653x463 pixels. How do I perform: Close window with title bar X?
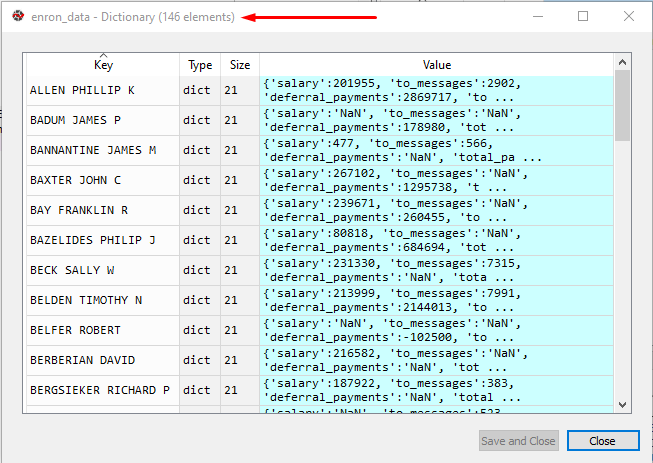(629, 16)
